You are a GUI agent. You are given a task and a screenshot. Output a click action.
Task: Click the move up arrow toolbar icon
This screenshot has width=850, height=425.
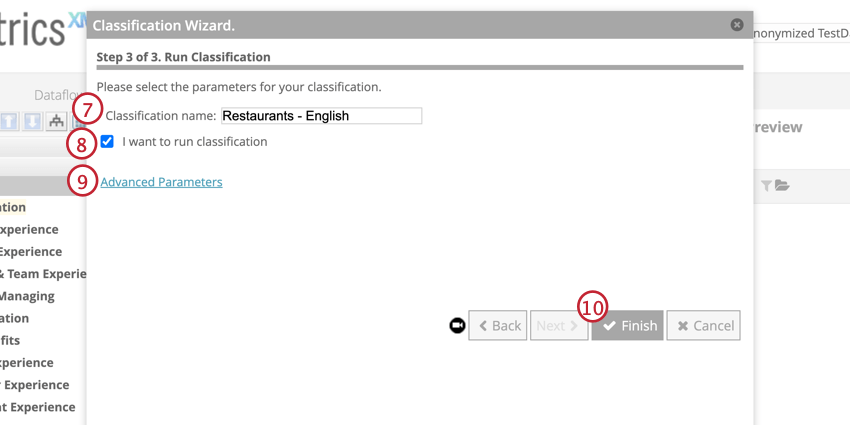(8, 121)
